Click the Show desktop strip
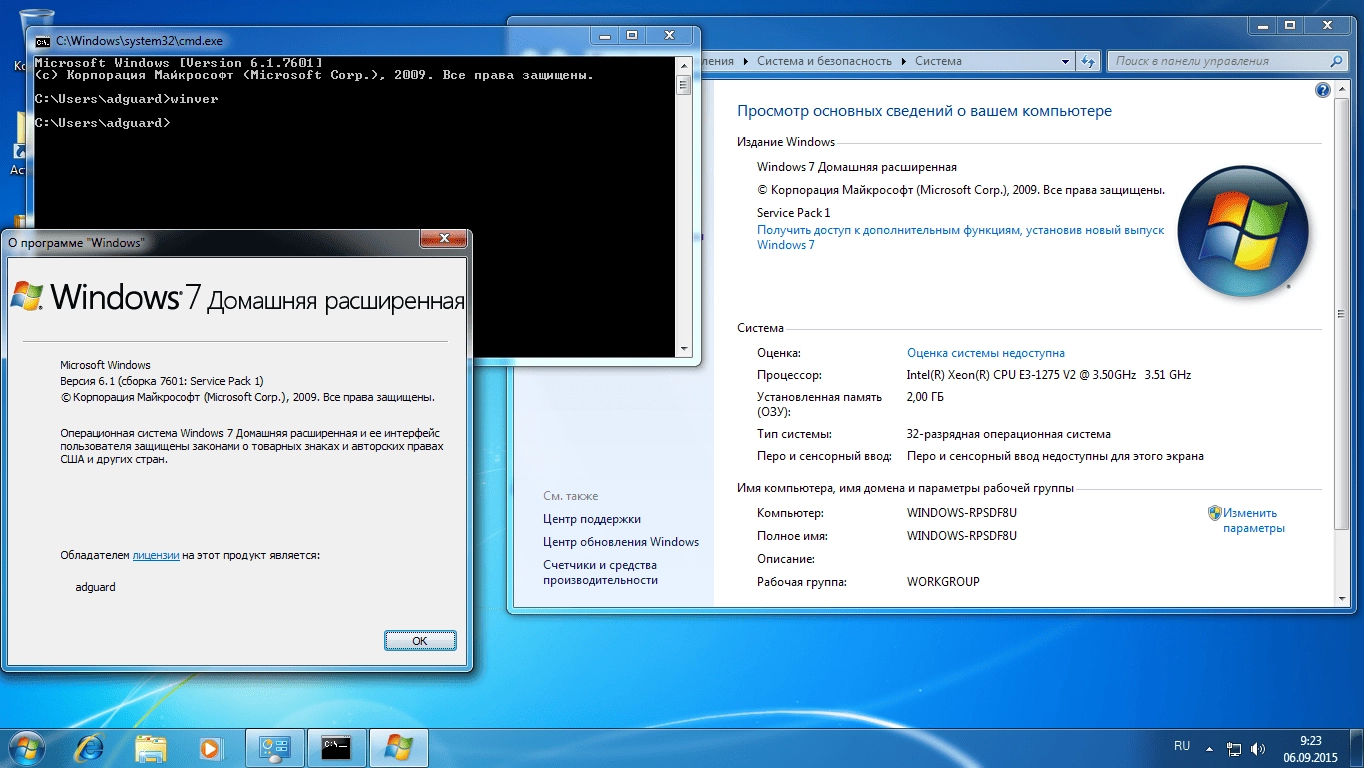The image size is (1364, 768). [x=1357, y=747]
